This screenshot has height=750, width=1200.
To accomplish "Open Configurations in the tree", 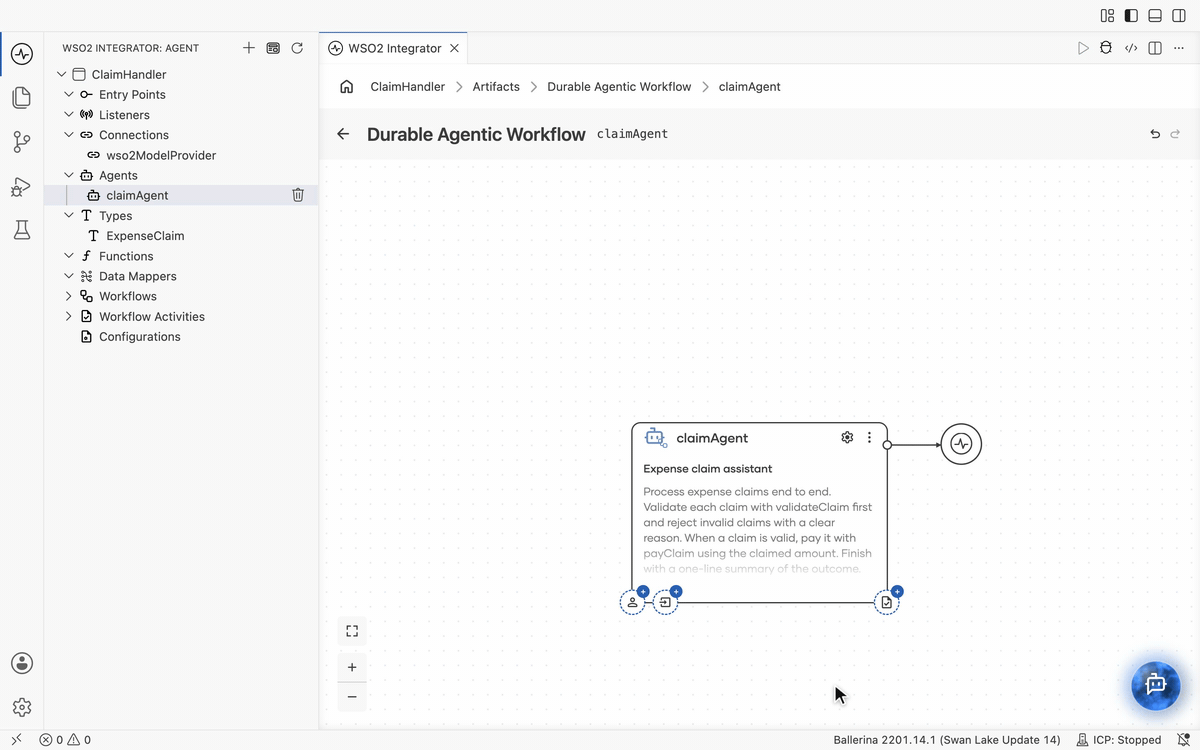I will pos(140,337).
